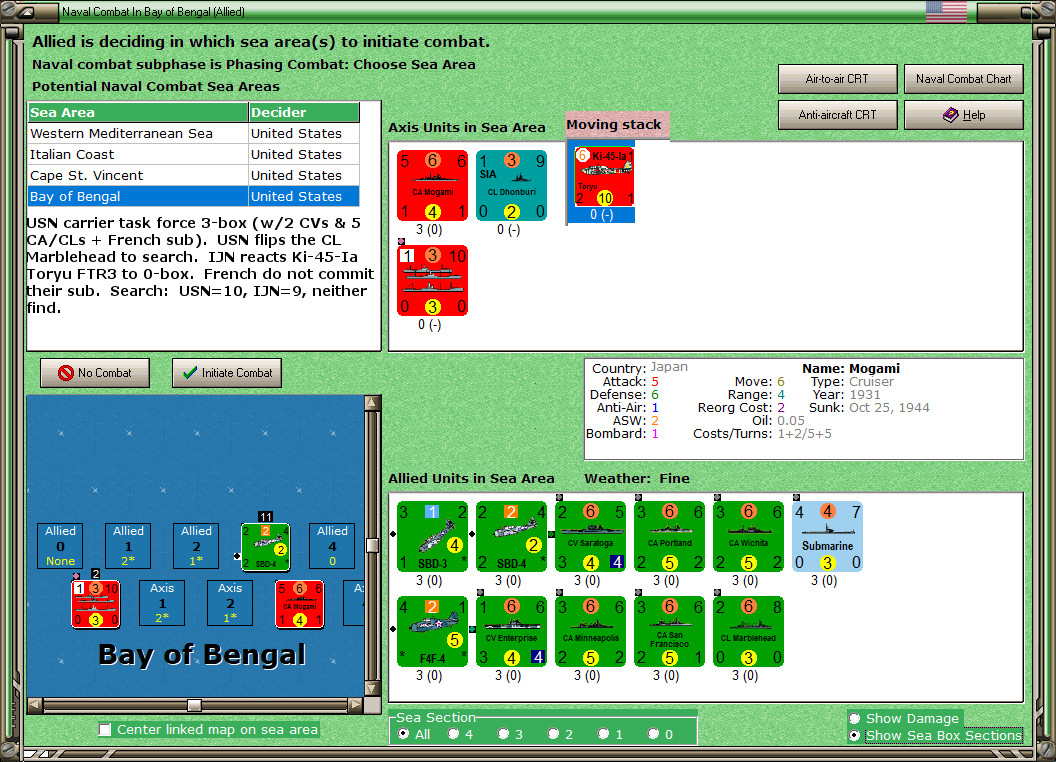Viewport: 1056px width, 762px height.
Task: Click the Allied 2 sea box on map
Action: tap(196, 546)
